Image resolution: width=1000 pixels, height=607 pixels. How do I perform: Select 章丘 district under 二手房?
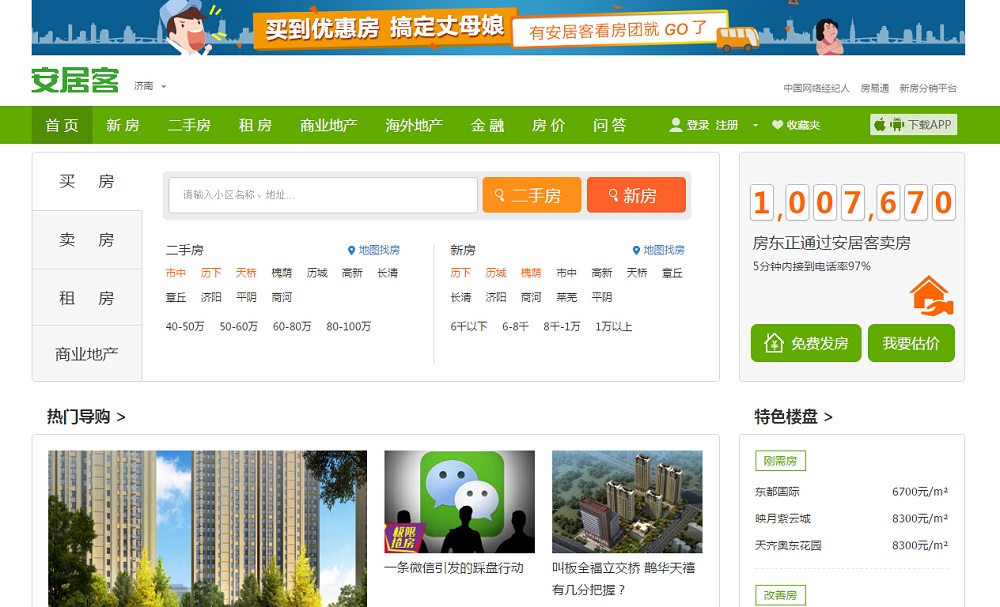[175, 297]
